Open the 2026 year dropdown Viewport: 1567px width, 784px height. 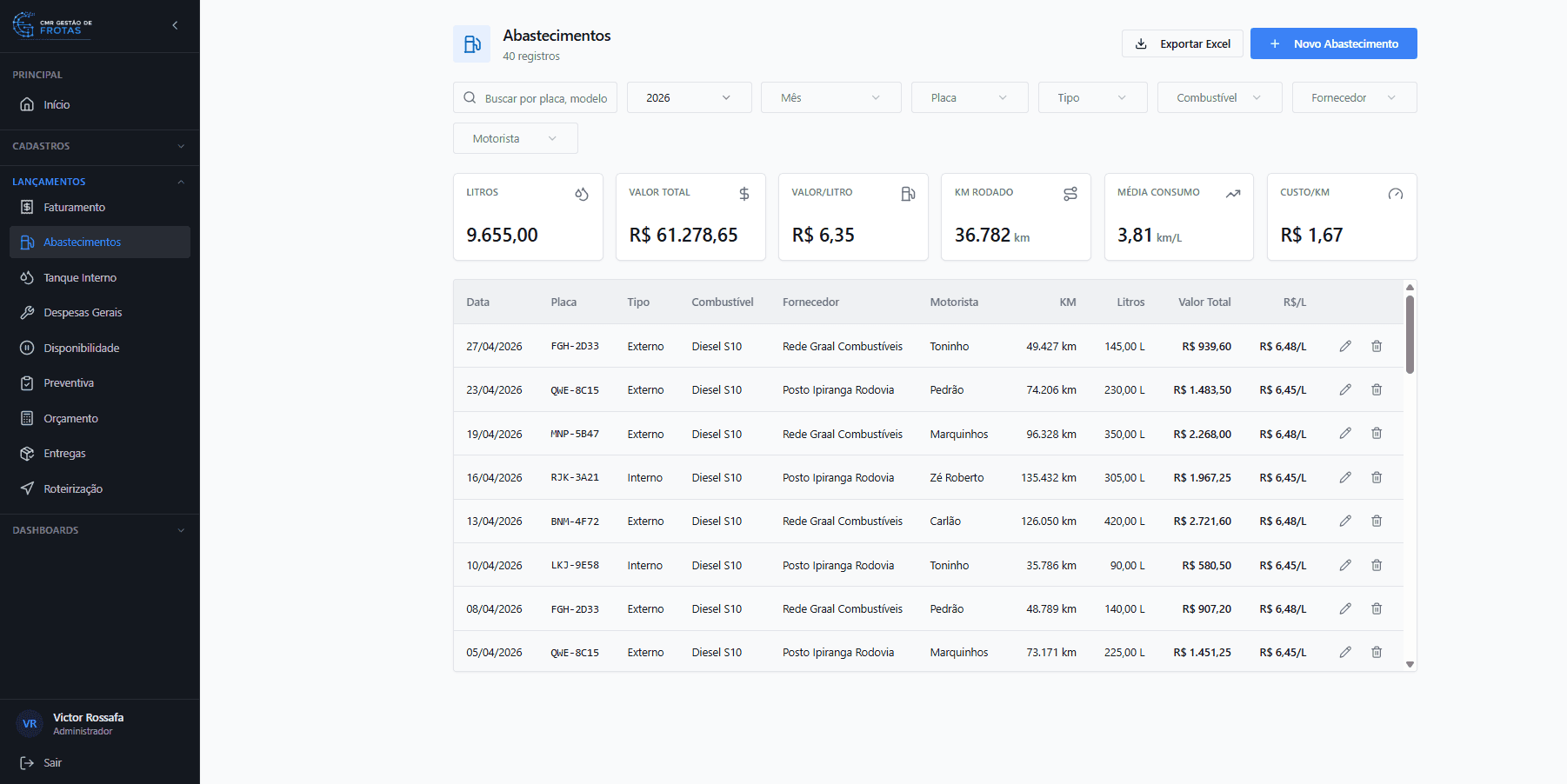(x=689, y=97)
